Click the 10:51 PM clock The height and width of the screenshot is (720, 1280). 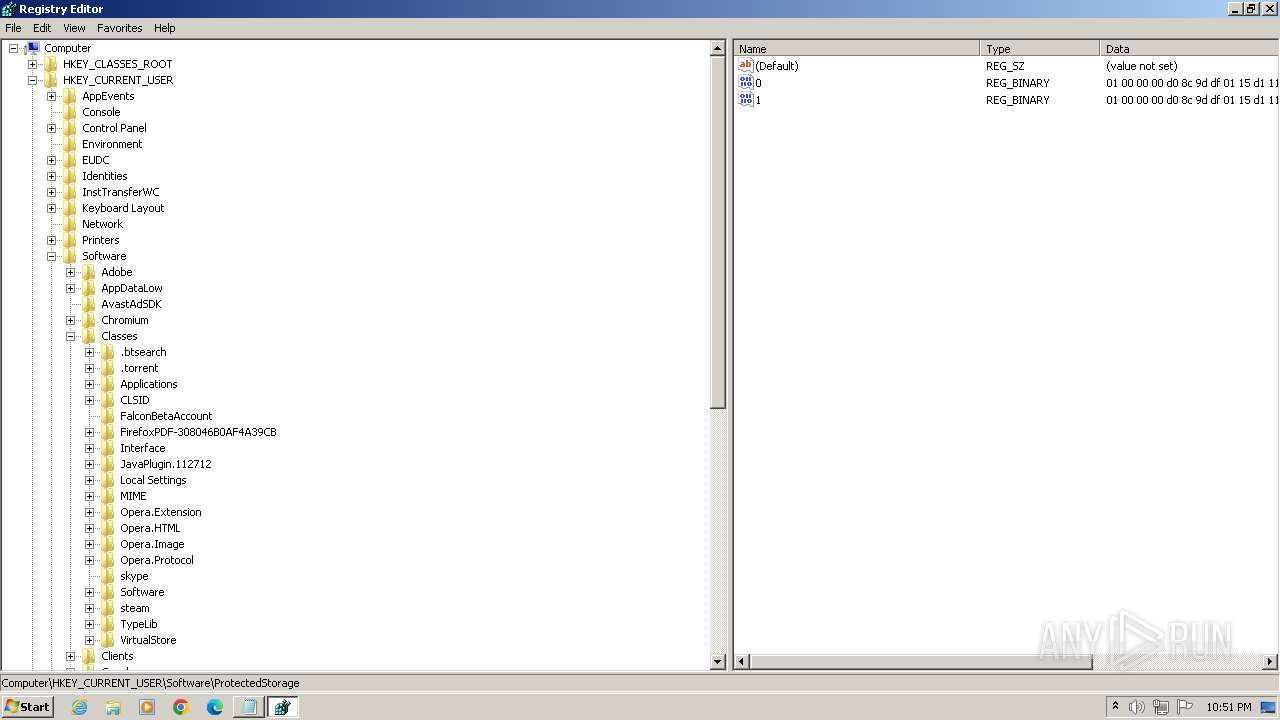click(1229, 707)
